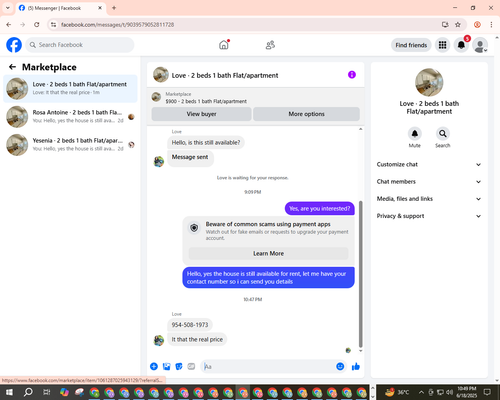
Task: Click the message "It that the real price"
Action: (197, 339)
